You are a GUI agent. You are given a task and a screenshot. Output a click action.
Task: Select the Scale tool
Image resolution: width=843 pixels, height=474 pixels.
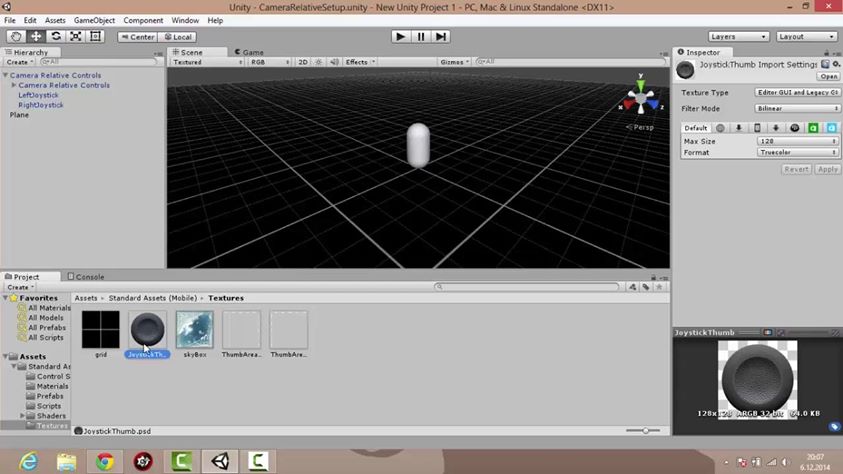(76, 37)
